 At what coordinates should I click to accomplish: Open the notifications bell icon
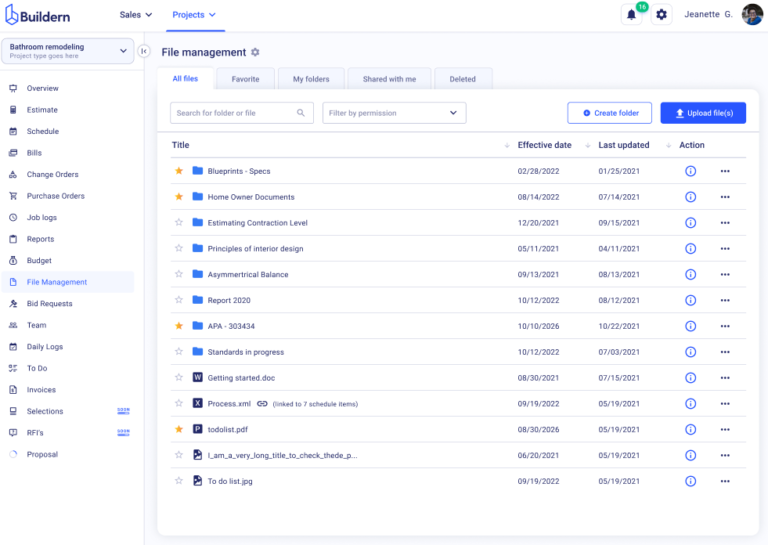pyautogui.click(x=631, y=15)
